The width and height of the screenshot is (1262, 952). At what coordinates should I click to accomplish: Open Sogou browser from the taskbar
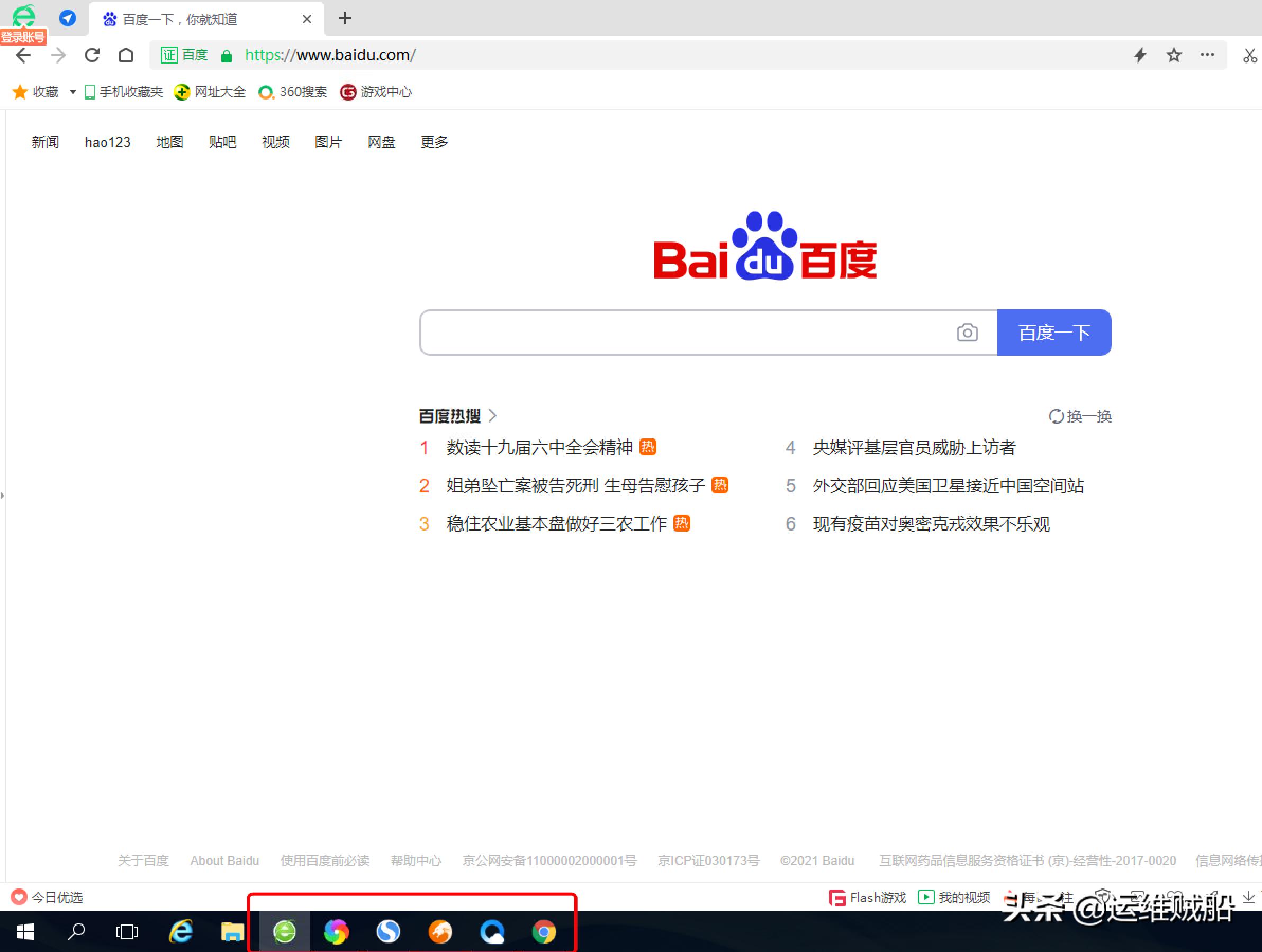[x=388, y=932]
